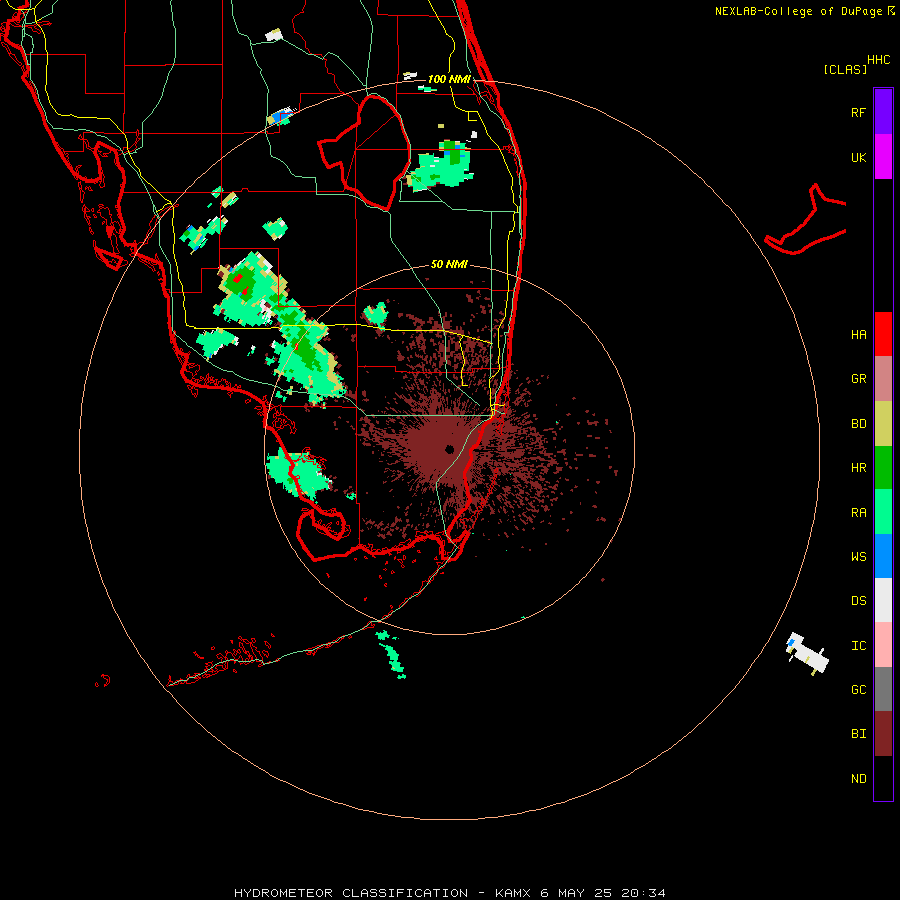Screen dimensions: 900x900
Task: Click the BD yellow legend swatch
Action: (x=883, y=424)
